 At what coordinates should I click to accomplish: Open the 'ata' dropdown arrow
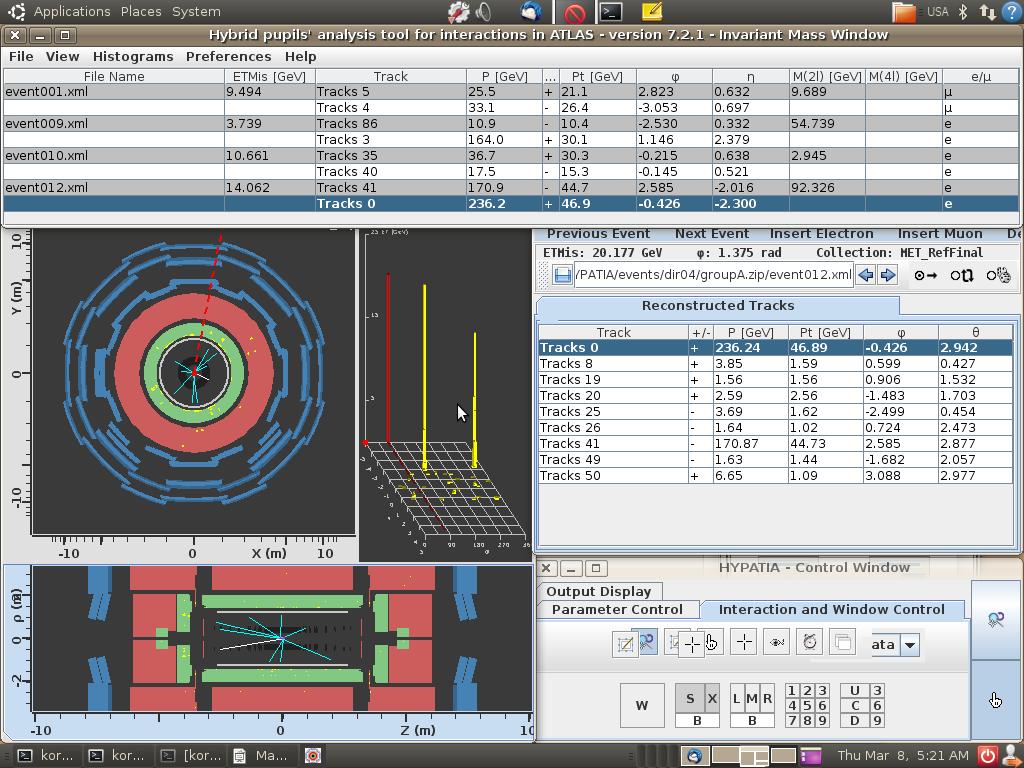pyautogui.click(x=910, y=645)
